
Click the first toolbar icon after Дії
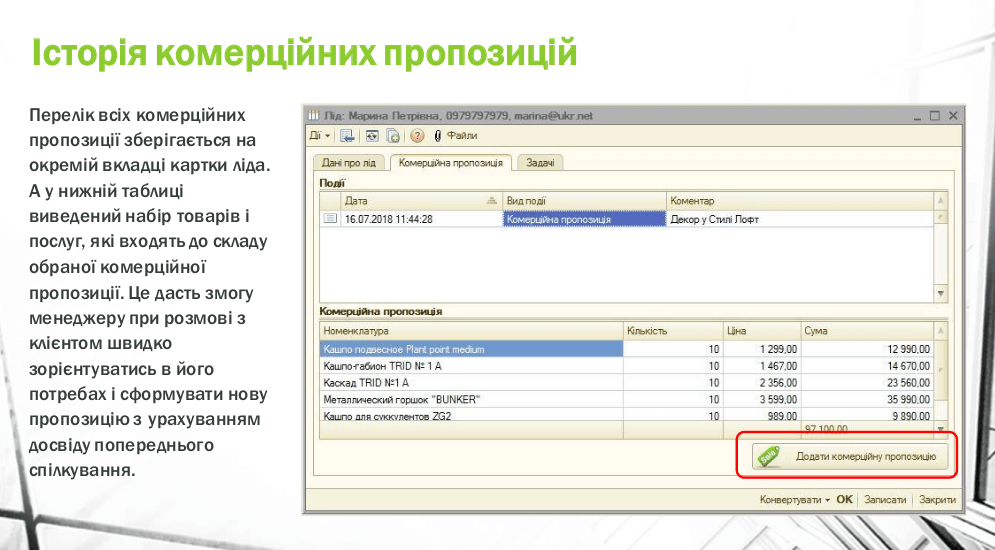click(x=347, y=136)
